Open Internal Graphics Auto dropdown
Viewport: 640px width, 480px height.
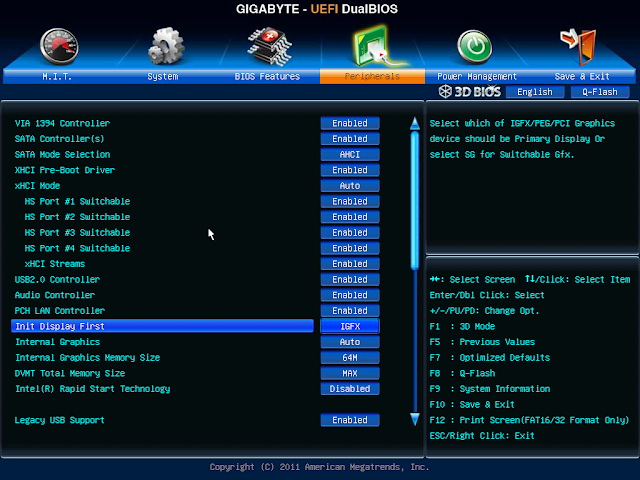click(350, 342)
